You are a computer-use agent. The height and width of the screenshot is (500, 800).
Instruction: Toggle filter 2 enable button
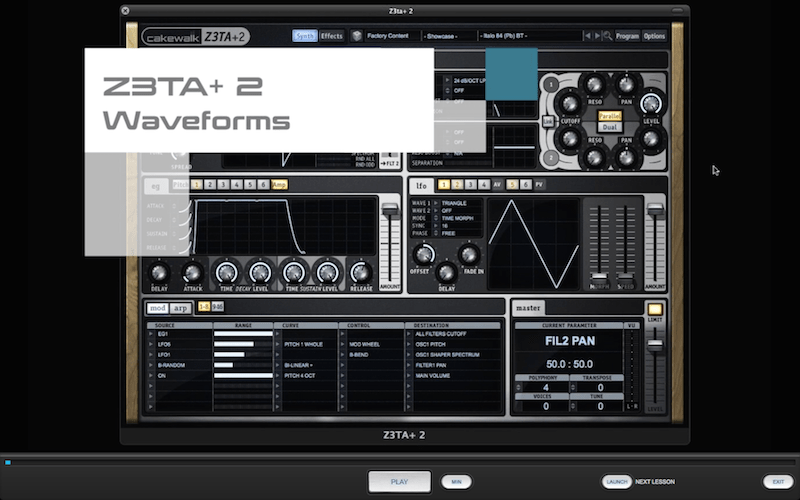(551, 158)
